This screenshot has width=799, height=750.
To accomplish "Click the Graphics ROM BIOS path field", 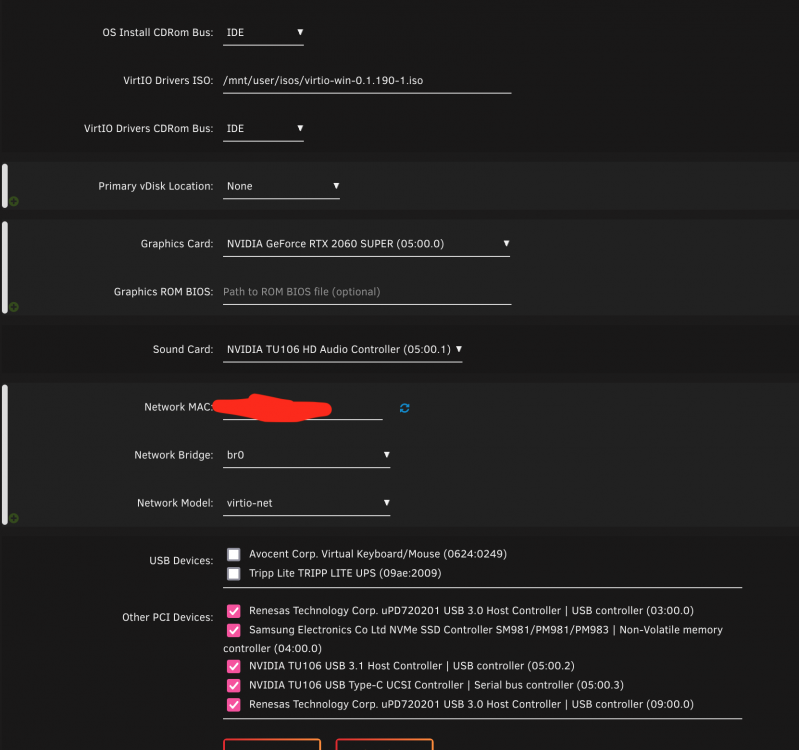I will tap(367, 292).
